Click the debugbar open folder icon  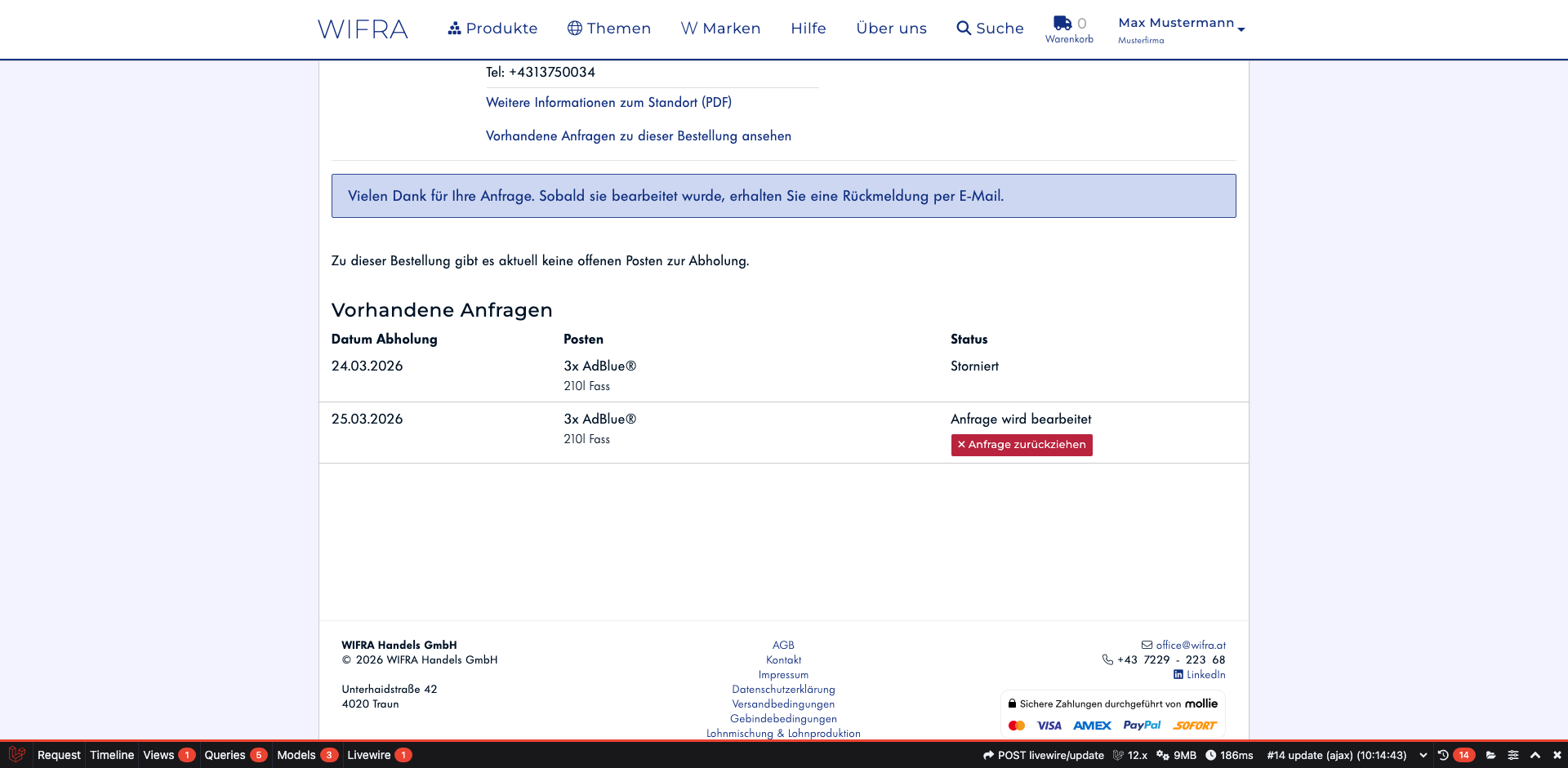[x=1490, y=755]
